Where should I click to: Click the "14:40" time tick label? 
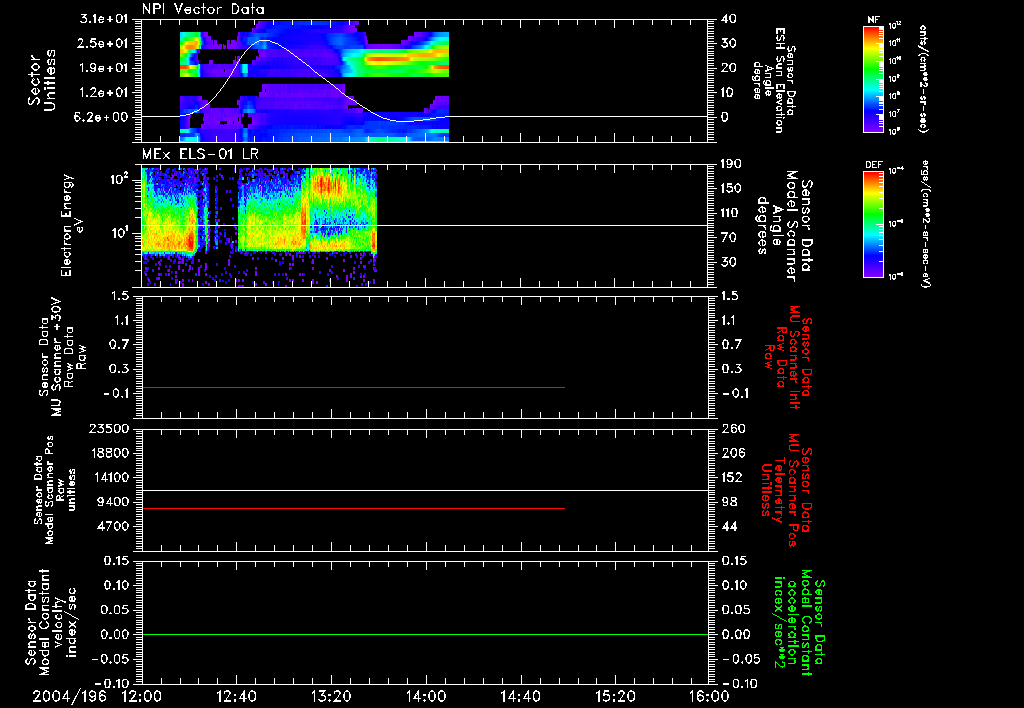pyautogui.click(x=520, y=697)
